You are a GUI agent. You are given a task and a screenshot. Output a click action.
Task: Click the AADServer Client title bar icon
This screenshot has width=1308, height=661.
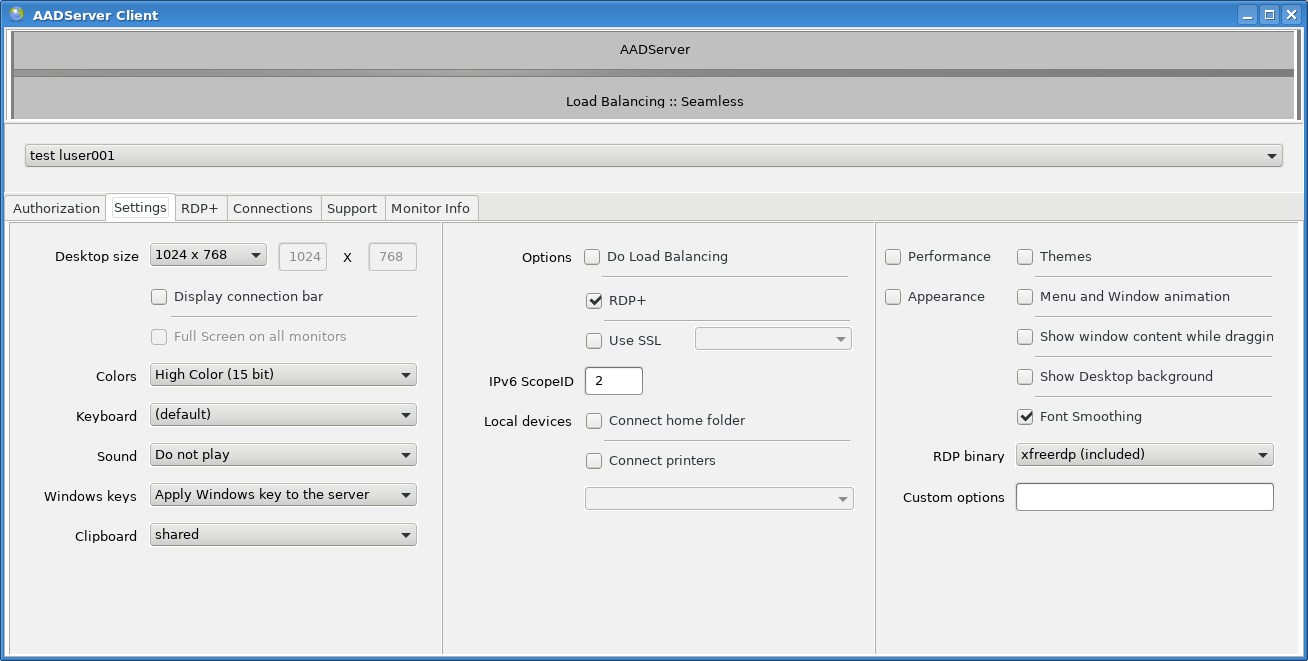pos(16,14)
